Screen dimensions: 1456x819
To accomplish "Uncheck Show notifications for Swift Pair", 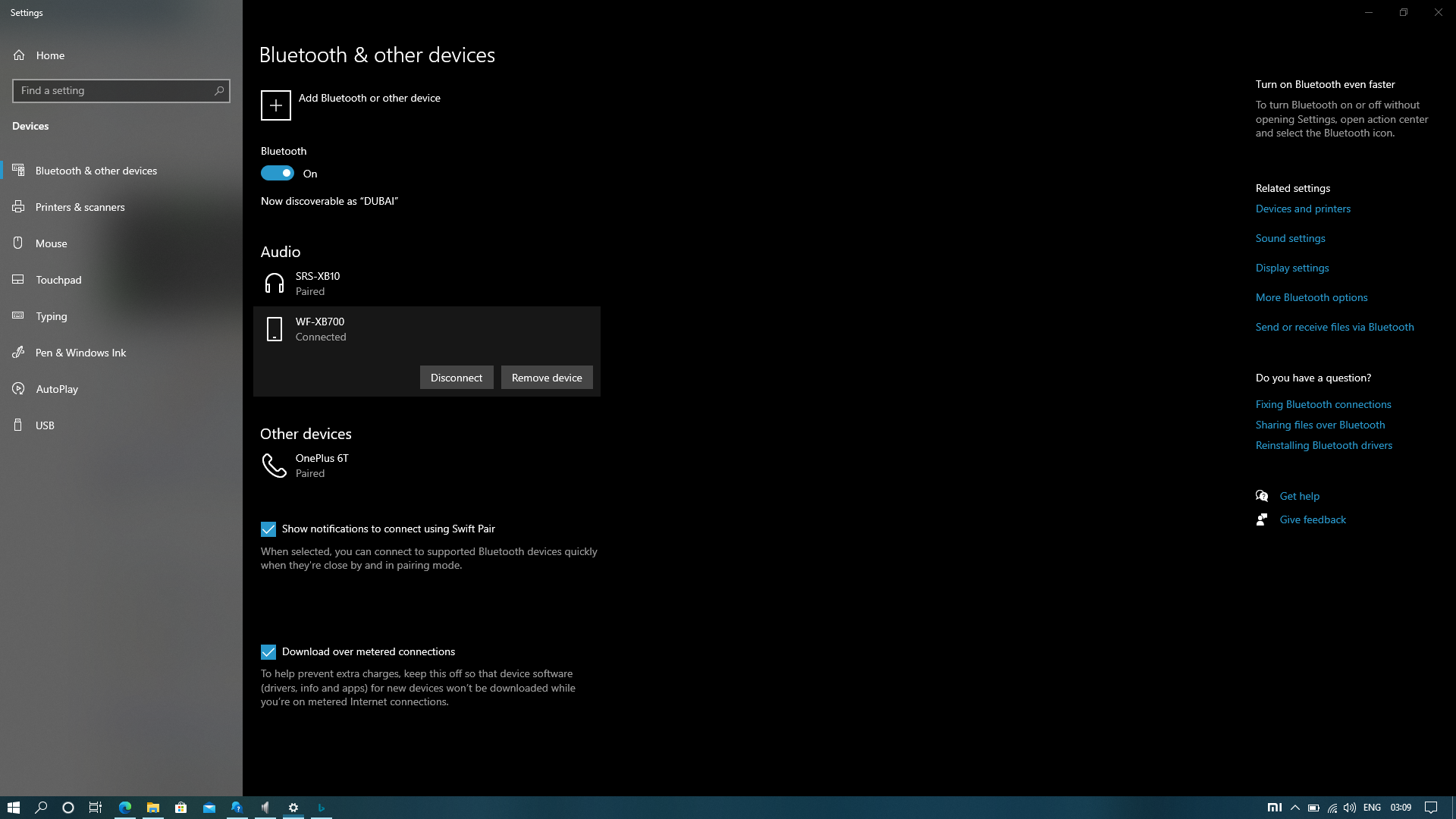I will tap(268, 529).
